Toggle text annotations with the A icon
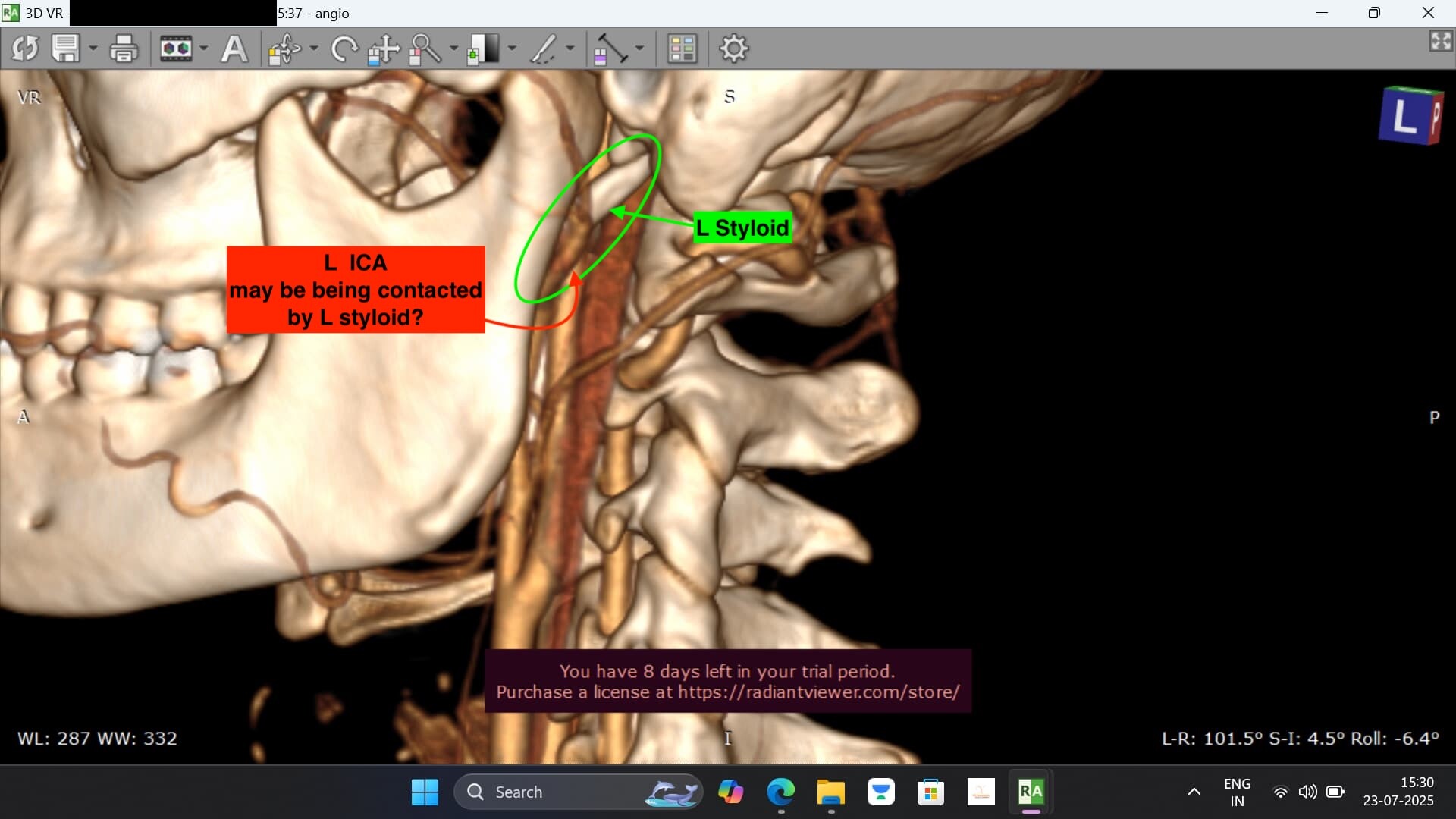The height and width of the screenshot is (819, 1456). coord(234,49)
